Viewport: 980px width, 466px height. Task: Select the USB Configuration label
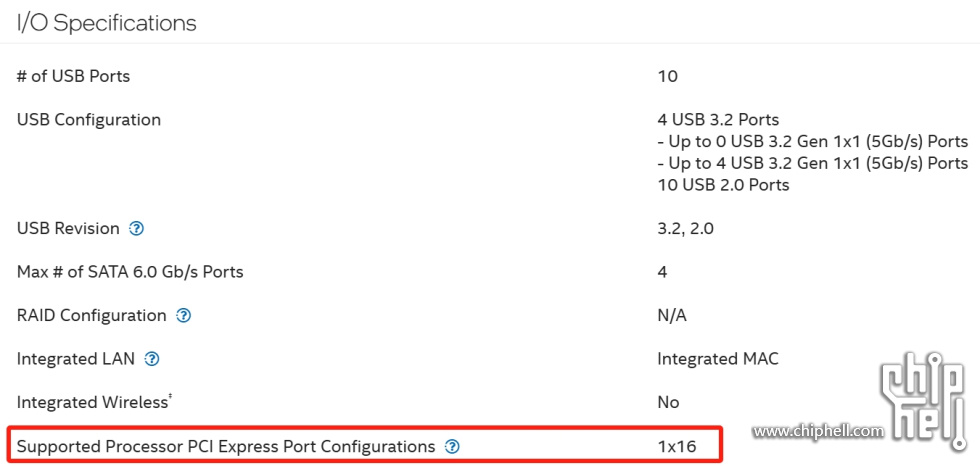click(x=89, y=119)
